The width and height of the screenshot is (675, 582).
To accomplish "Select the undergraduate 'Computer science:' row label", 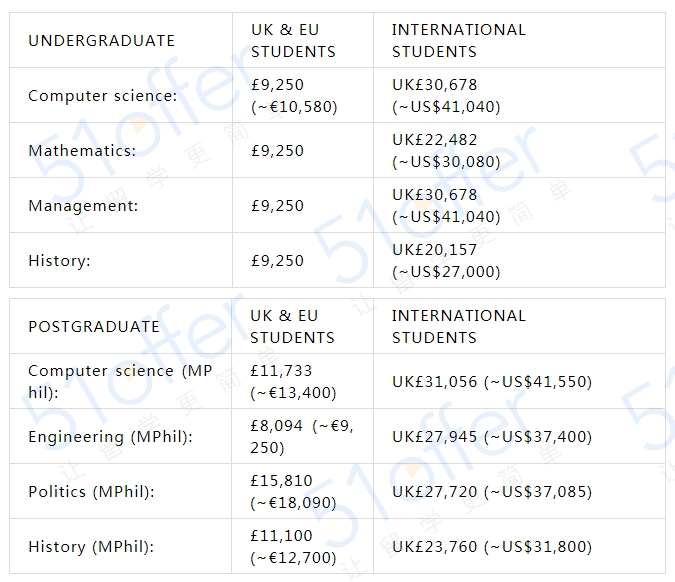I will point(102,96).
